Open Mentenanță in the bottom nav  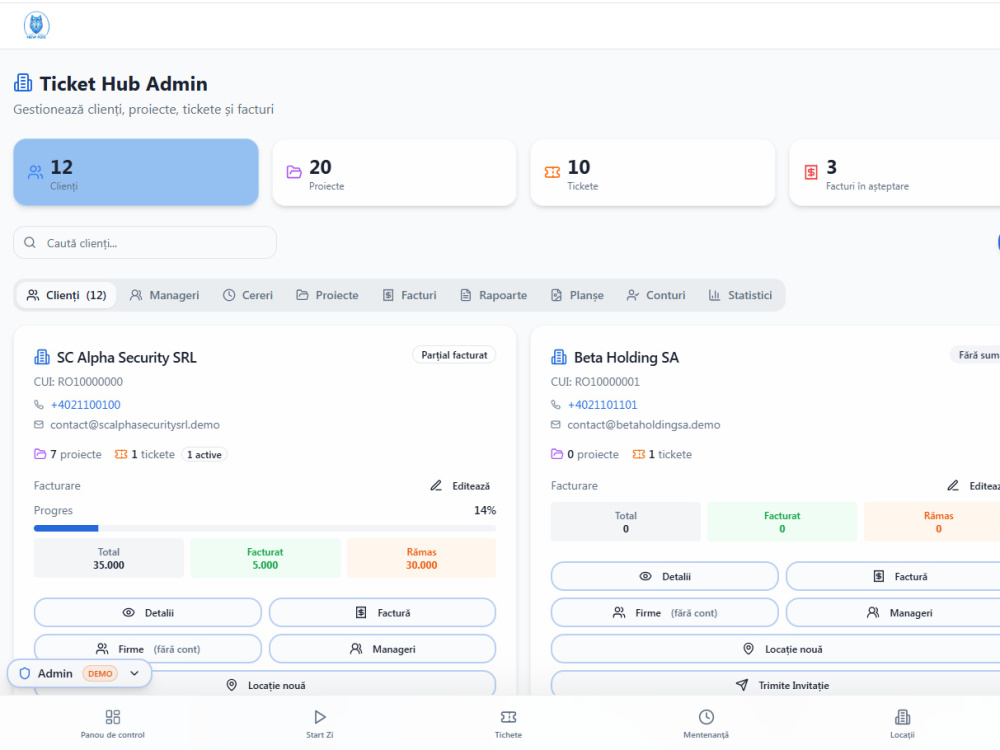706,723
